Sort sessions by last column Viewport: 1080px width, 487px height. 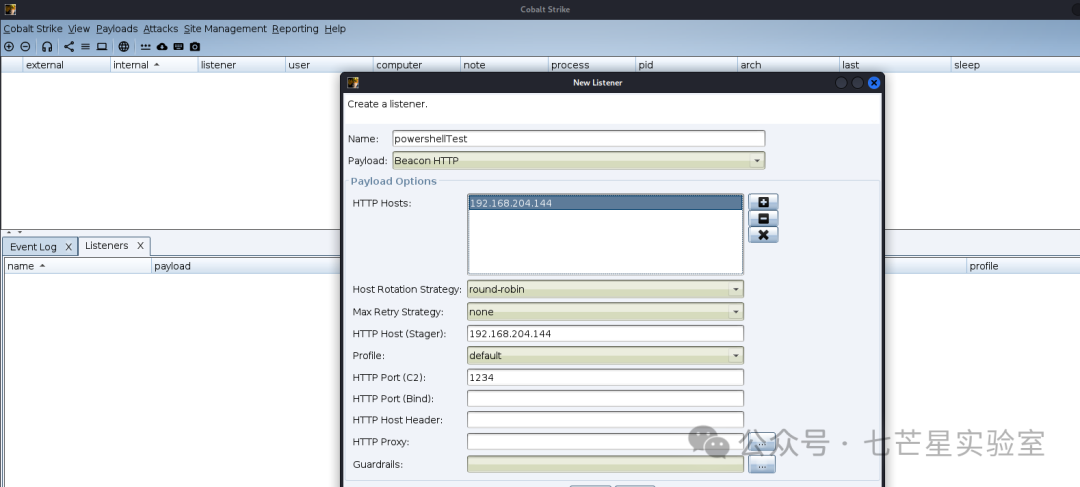(895, 65)
